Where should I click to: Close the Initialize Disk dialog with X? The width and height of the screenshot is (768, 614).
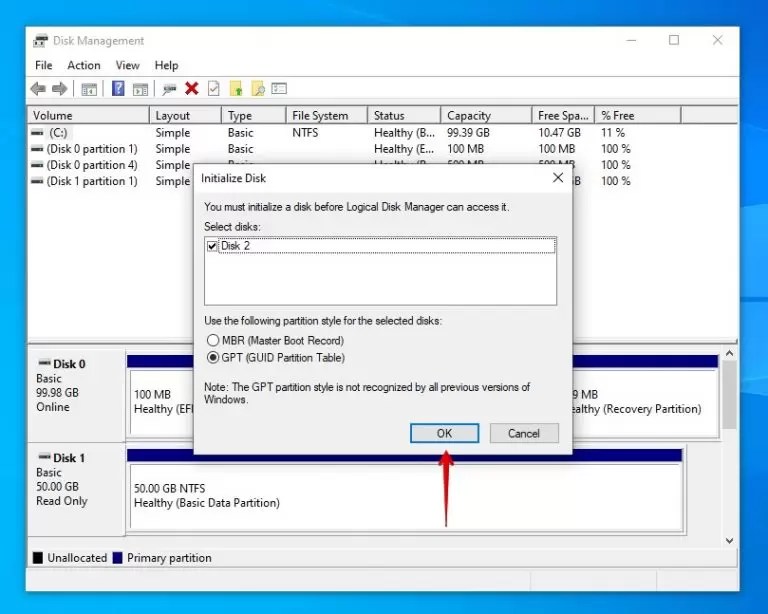[557, 178]
